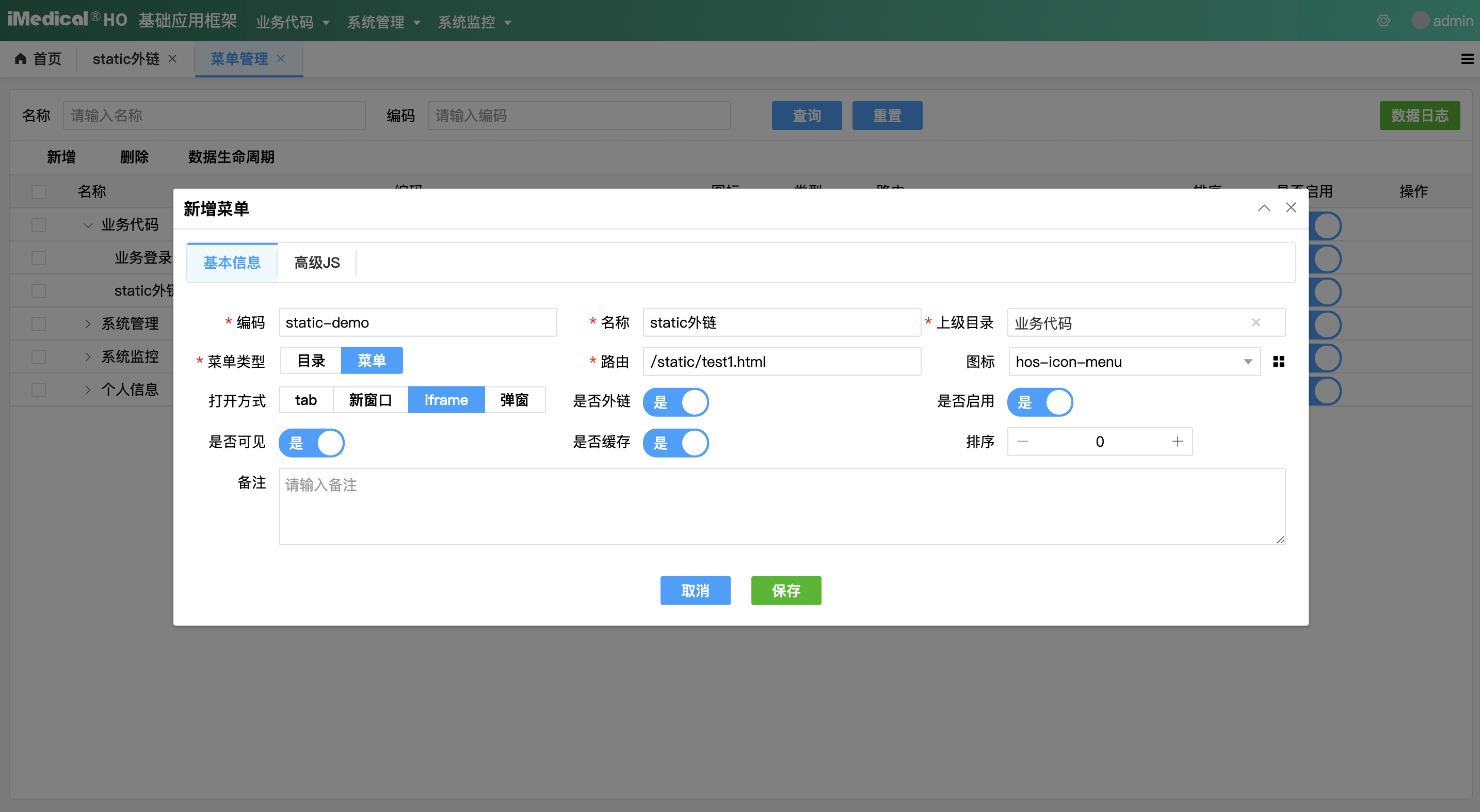Click the 取消 button
1480x812 pixels.
click(695, 590)
